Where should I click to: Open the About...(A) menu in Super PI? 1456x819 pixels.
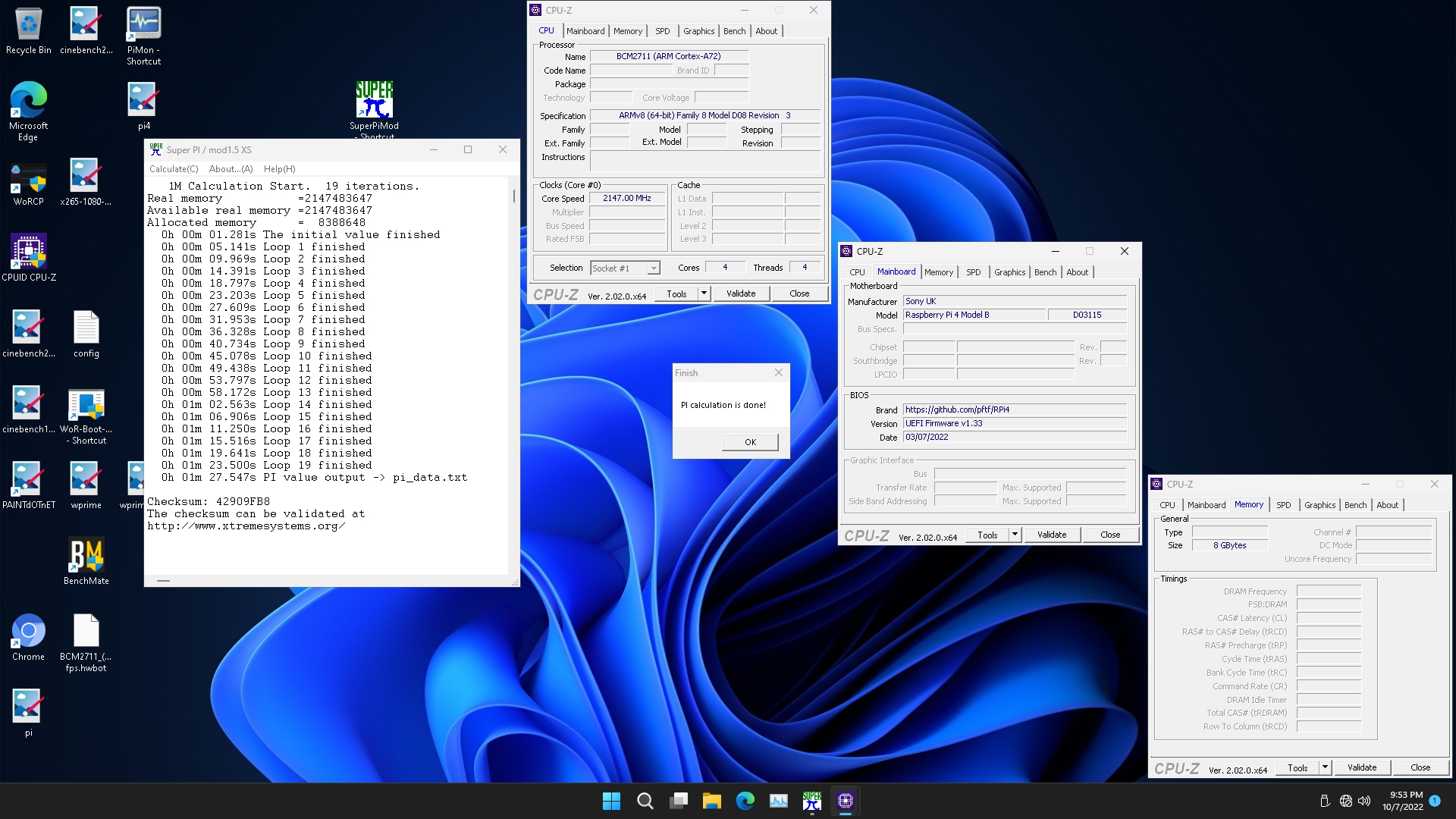(x=231, y=169)
